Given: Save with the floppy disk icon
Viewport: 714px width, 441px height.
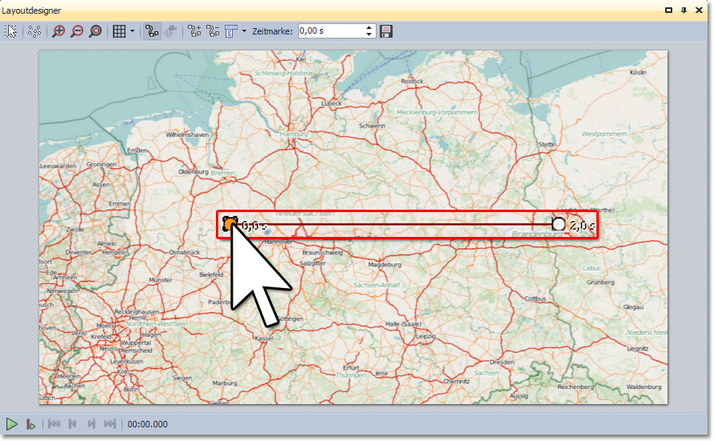Looking at the screenshot, I should pyautogui.click(x=386, y=31).
